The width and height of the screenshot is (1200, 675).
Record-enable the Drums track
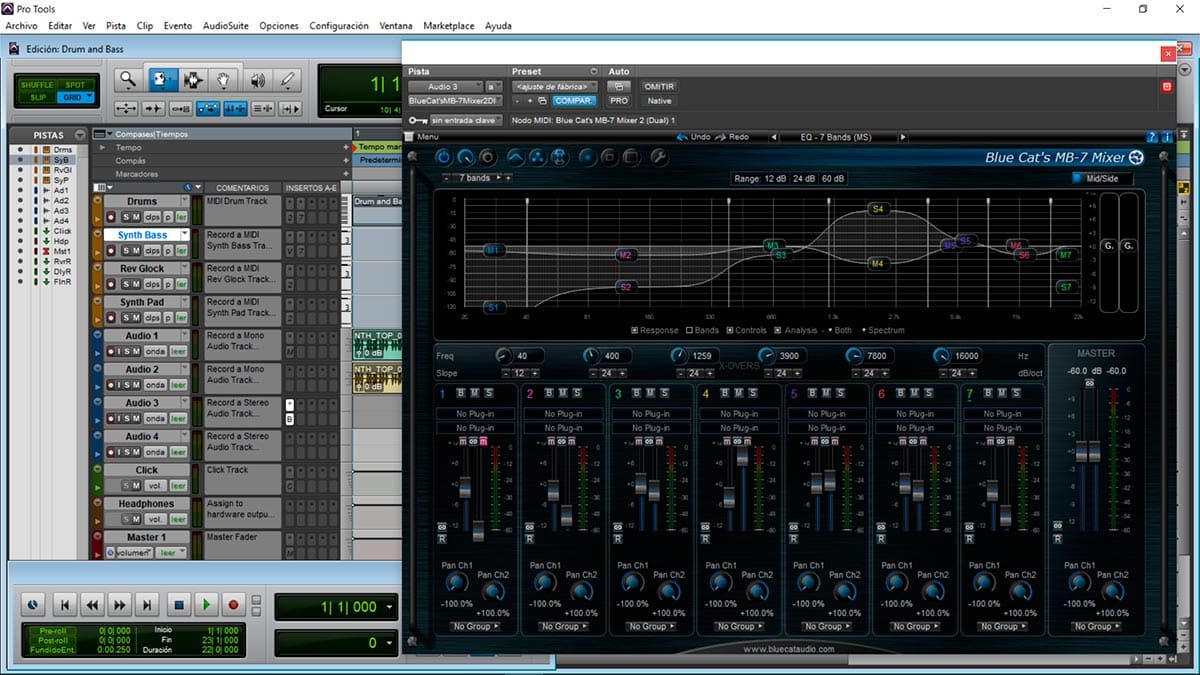pyautogui.click(x=111, y=217)
